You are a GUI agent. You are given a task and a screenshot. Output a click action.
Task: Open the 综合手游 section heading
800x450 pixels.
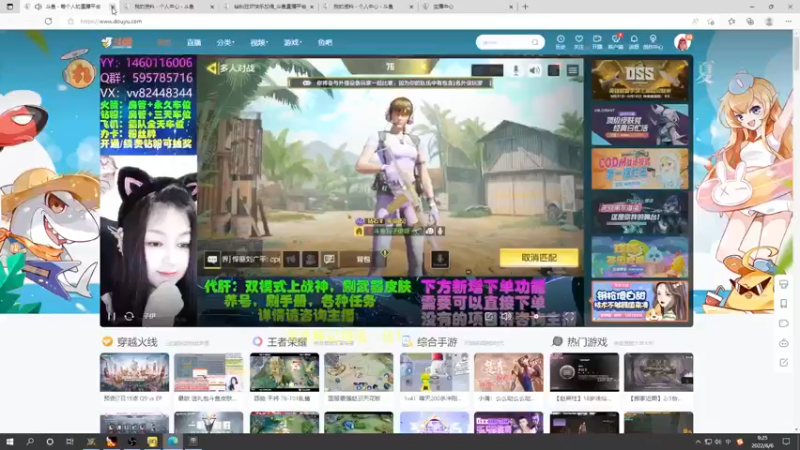437,342
